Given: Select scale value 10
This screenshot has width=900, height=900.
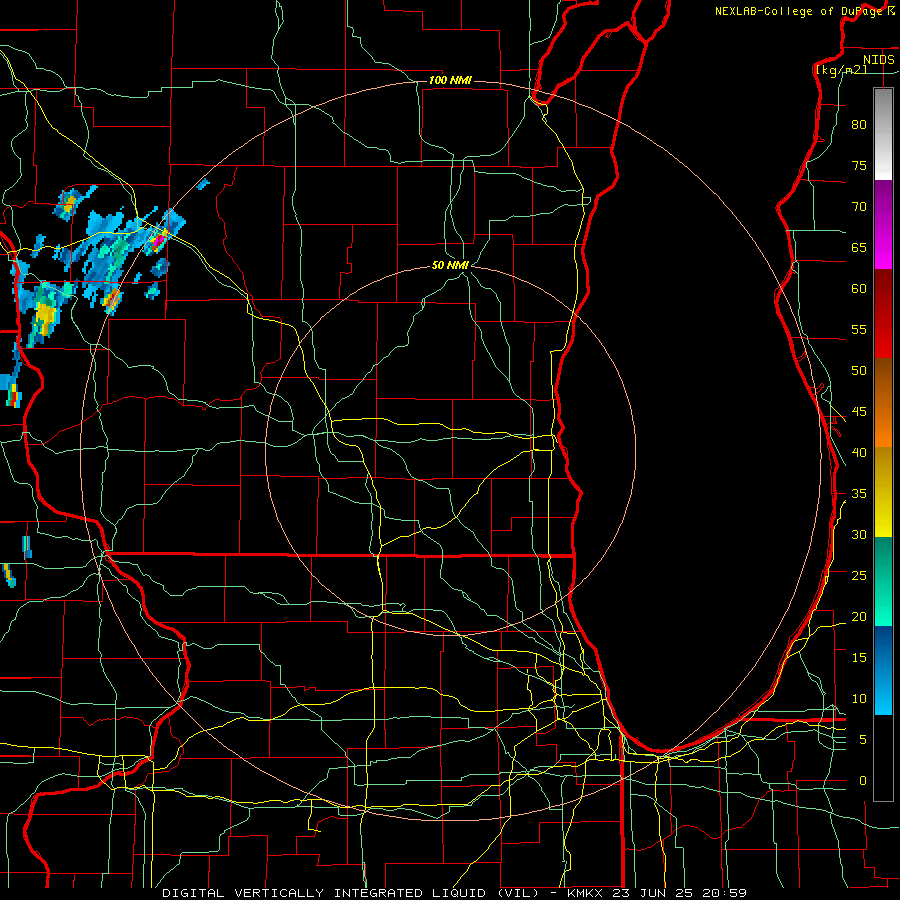Looking at the screenshot, I should pyautogui.click(x=859, y=699).
